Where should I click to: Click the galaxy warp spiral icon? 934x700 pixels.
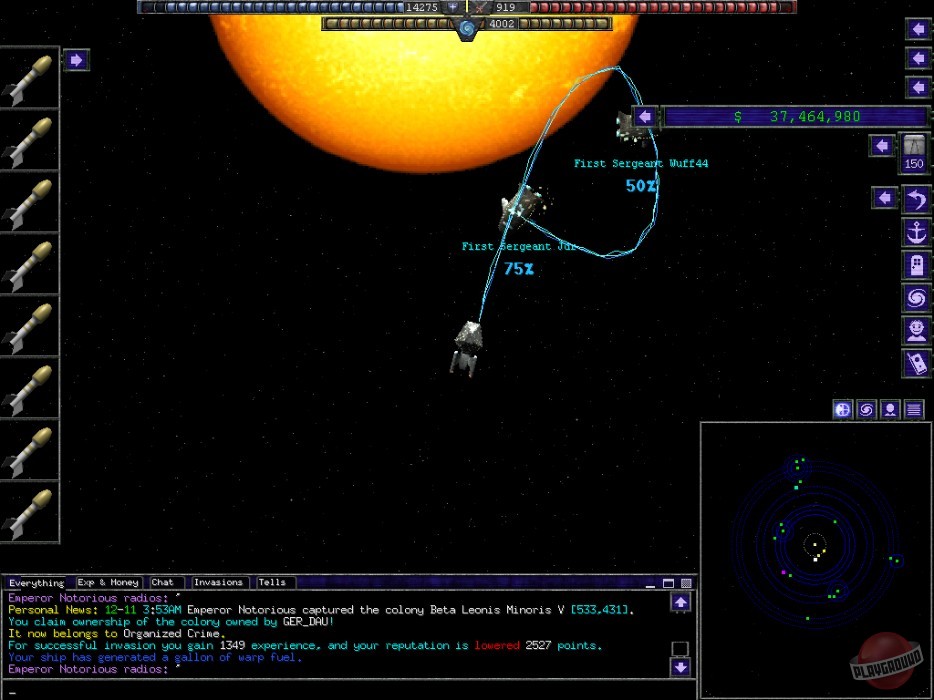pos(915,298)
